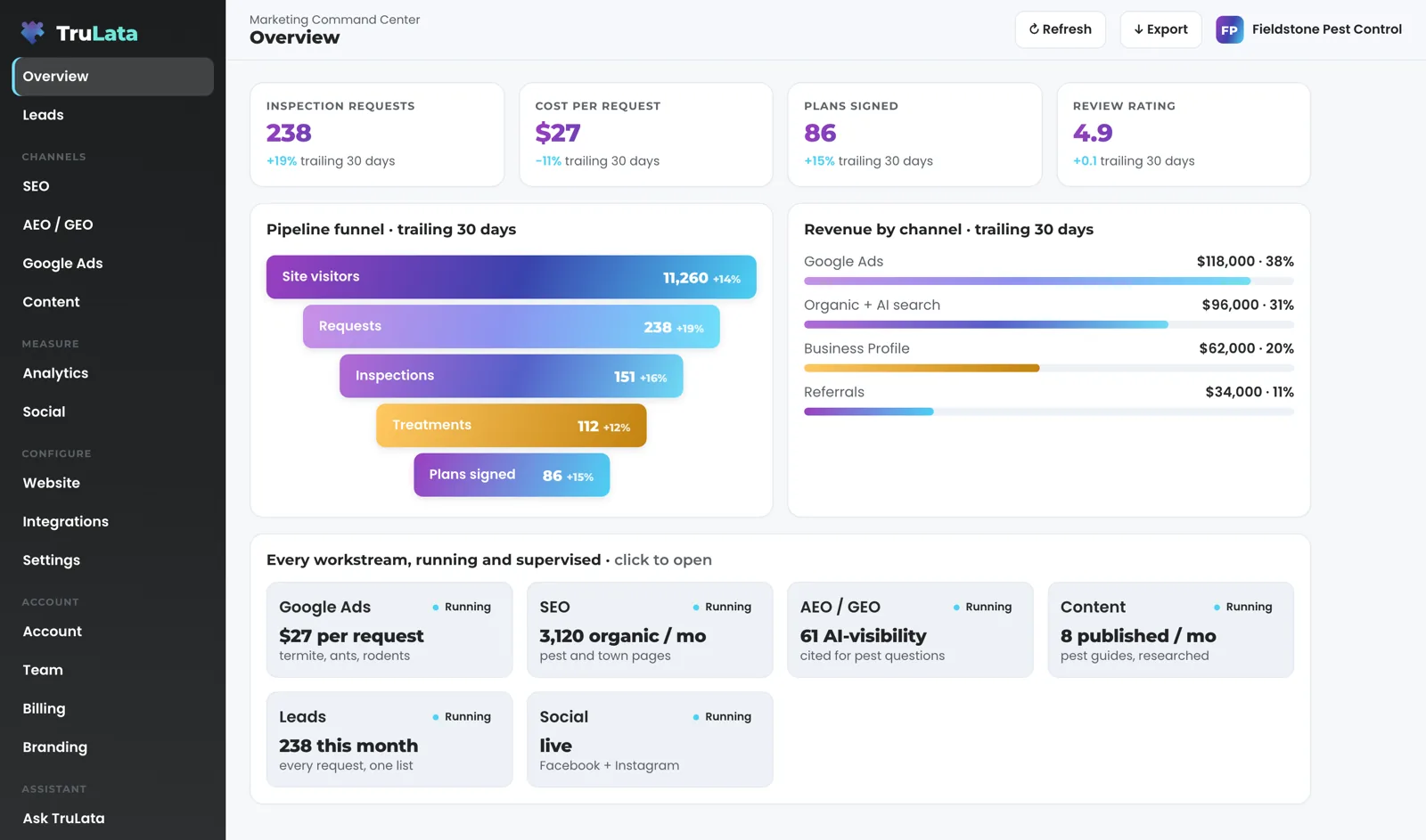Open the SEO workstream card

point(650,630)
